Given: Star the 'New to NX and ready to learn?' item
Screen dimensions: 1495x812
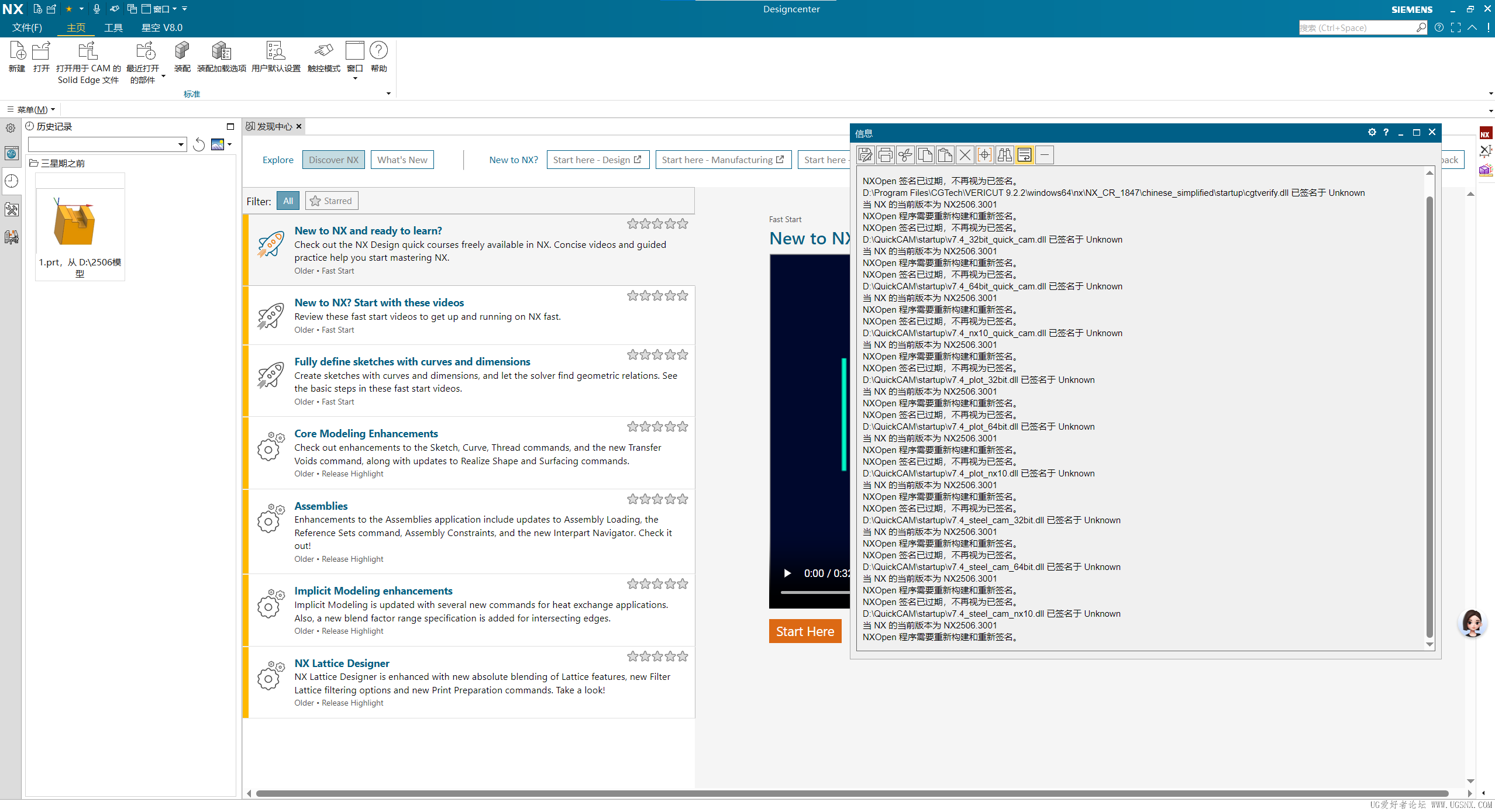Looking at the screenshot, I should [658, 224].
